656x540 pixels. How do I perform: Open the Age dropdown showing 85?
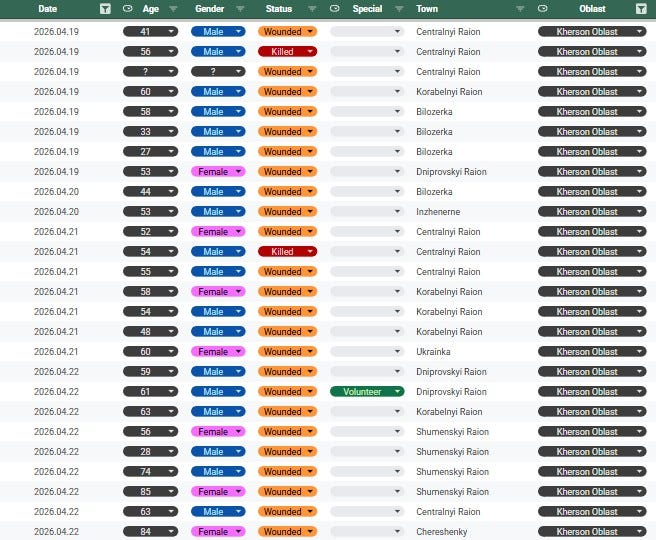point(151,492)
